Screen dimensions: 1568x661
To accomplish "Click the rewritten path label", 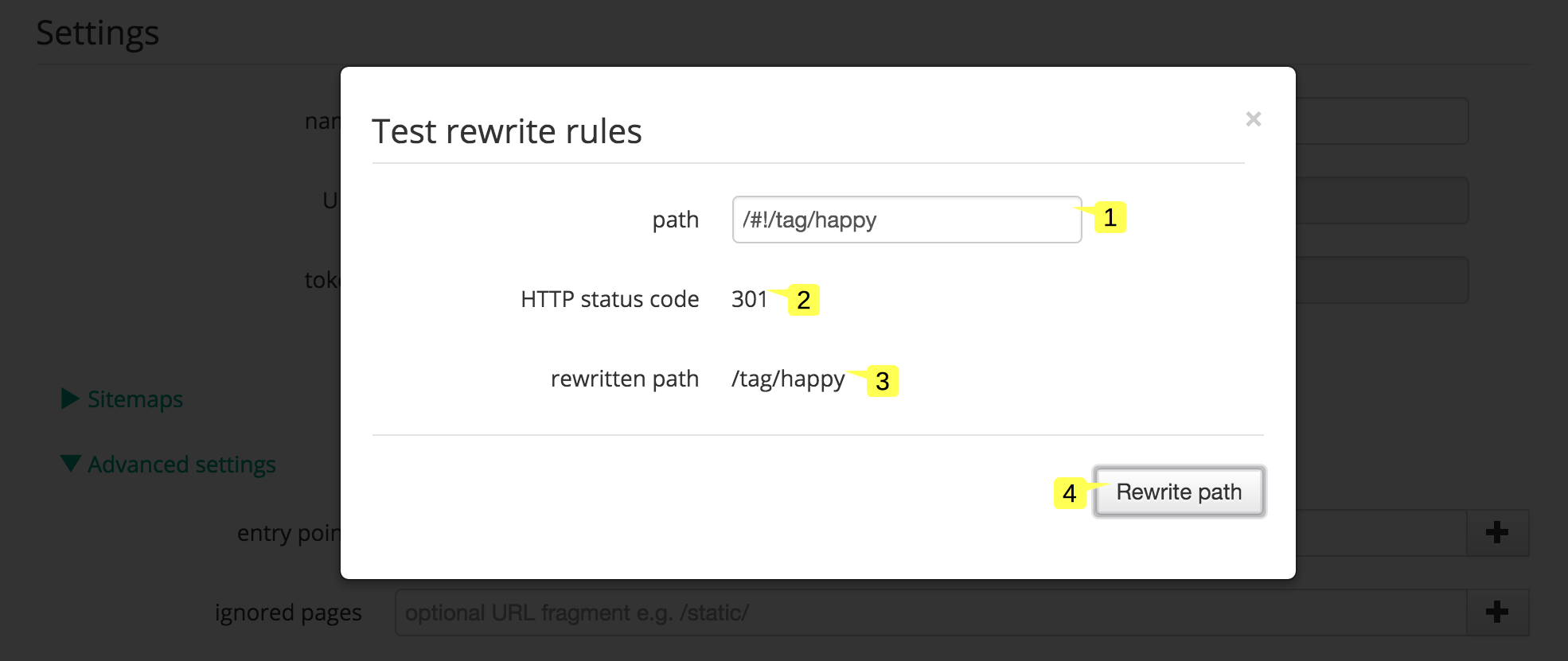I will (625, 379).
